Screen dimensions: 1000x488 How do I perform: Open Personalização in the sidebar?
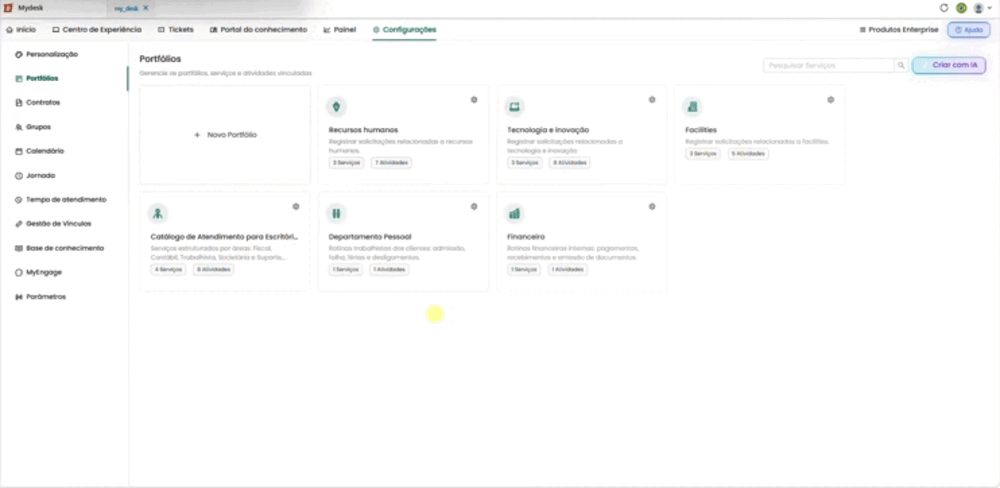(47, 55)
